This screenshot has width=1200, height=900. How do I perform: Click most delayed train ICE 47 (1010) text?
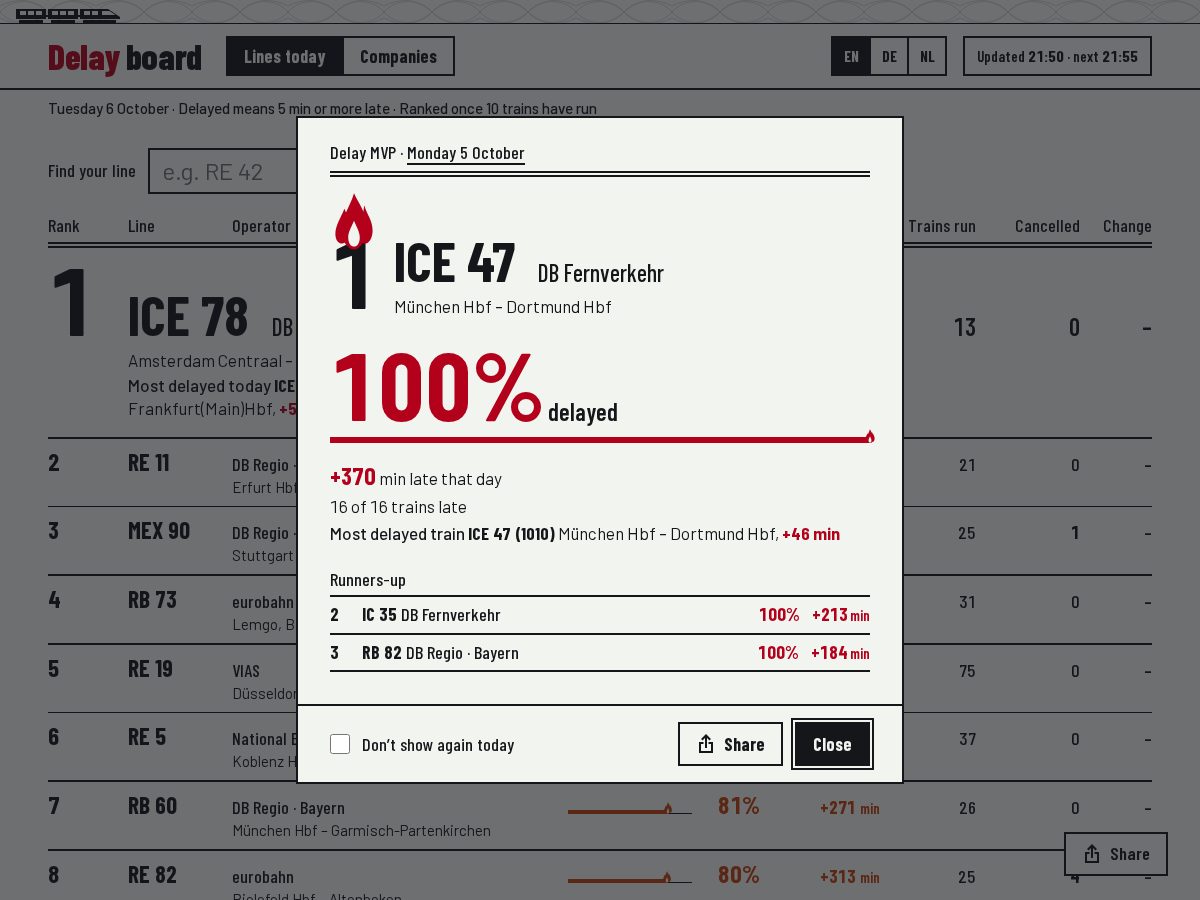pos(585,534)
